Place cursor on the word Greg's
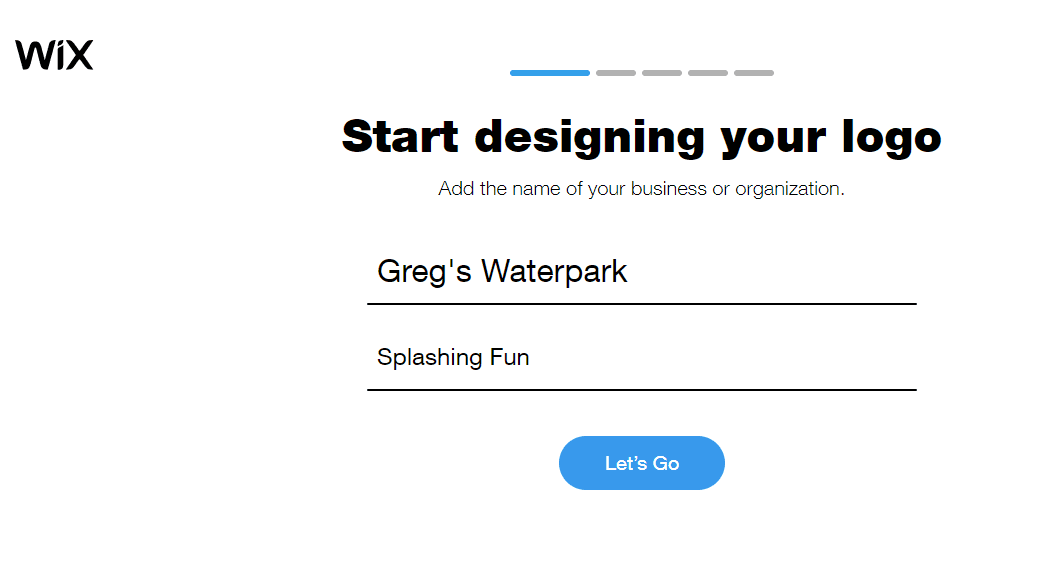The image size is (1046, 564). (x=424, y=272)
